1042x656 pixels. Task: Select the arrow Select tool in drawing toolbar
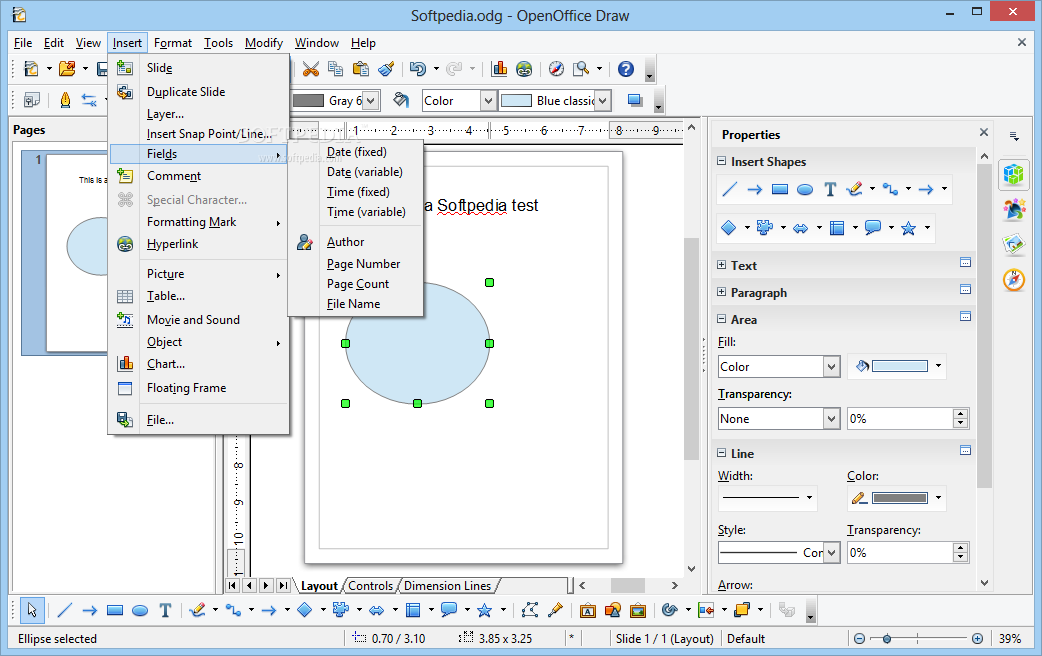[x=32, y=609]
